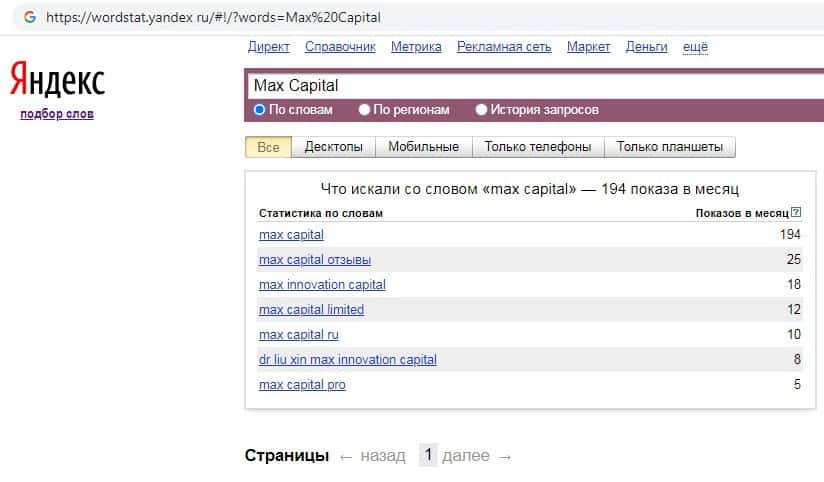Image resolution: width=824 pixels, height=482 pixels.
Task: Switch to the Десктопы tab
Action: 333,147
